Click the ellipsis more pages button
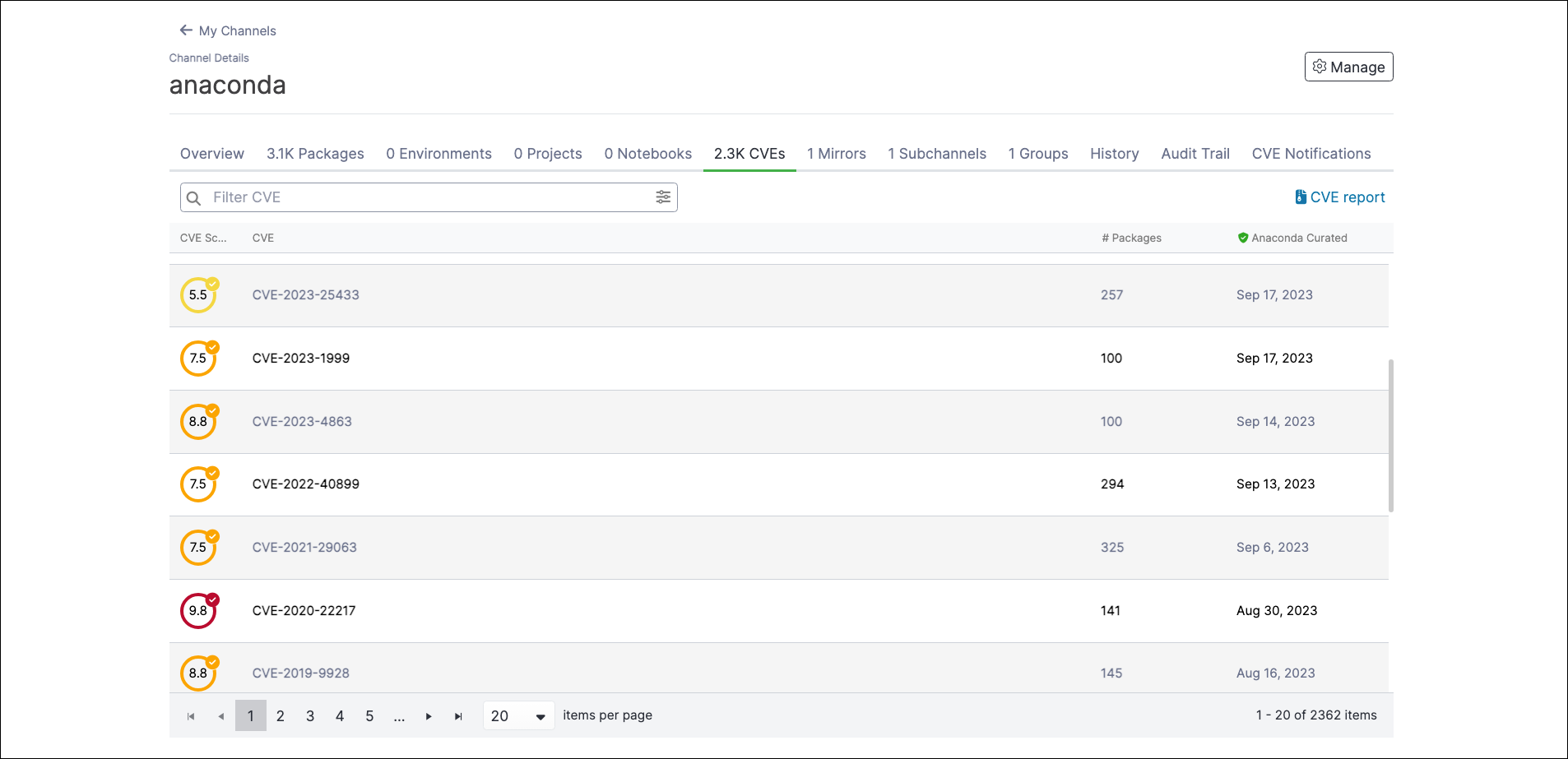1568x759 pixels. click(x=399, y=716)
